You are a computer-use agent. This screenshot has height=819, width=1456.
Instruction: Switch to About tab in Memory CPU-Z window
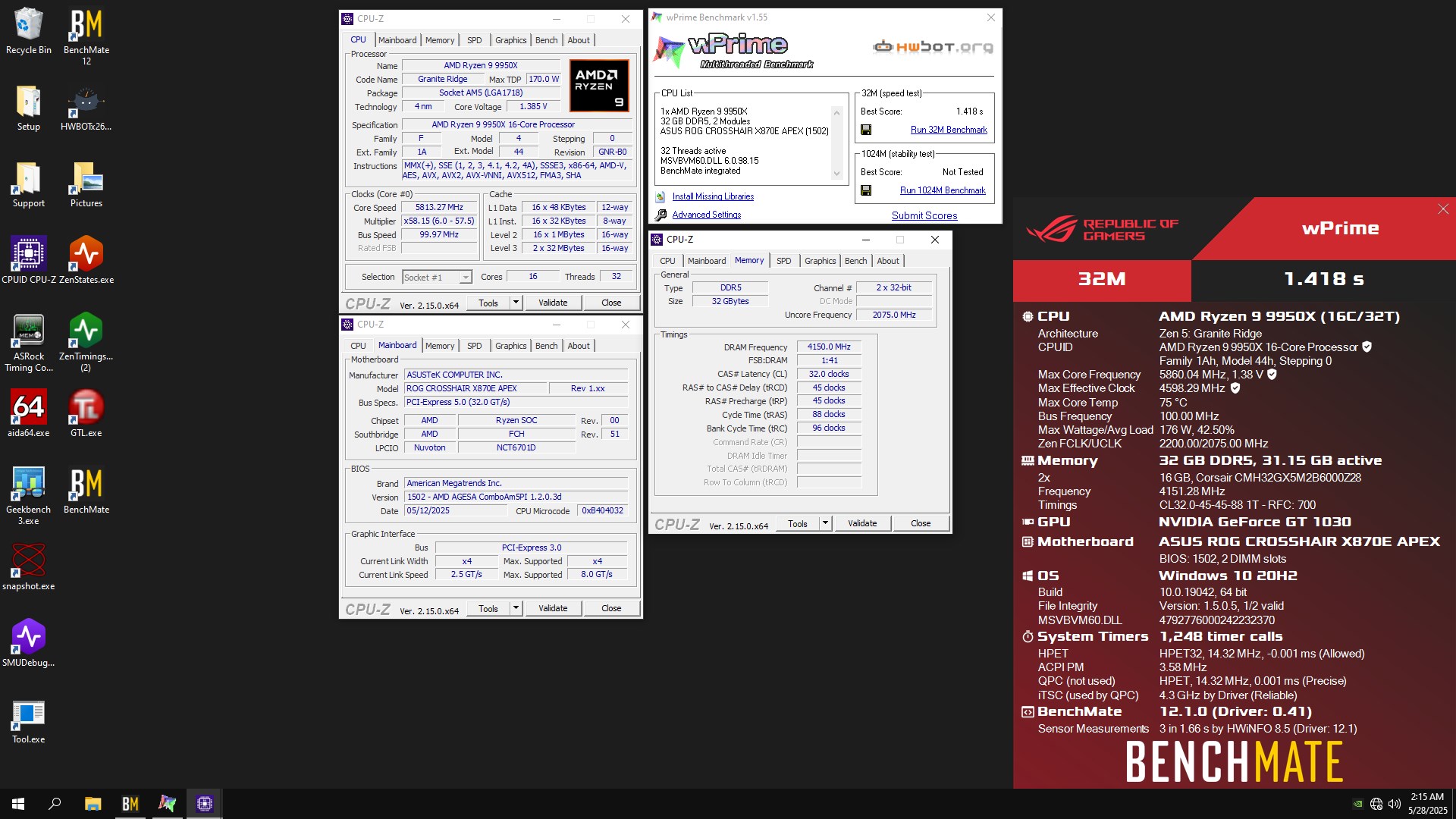pyautogui.click(x=888, y=261)
